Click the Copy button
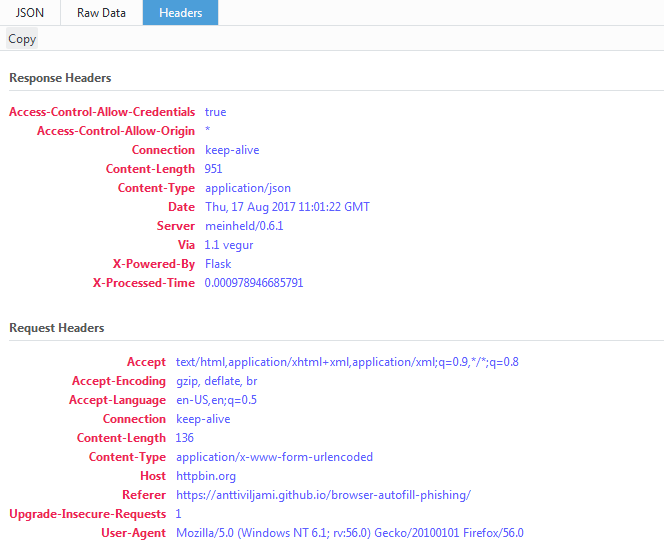Screen dimensions: 664x554 pyautogui.click(x=22, y=39)
